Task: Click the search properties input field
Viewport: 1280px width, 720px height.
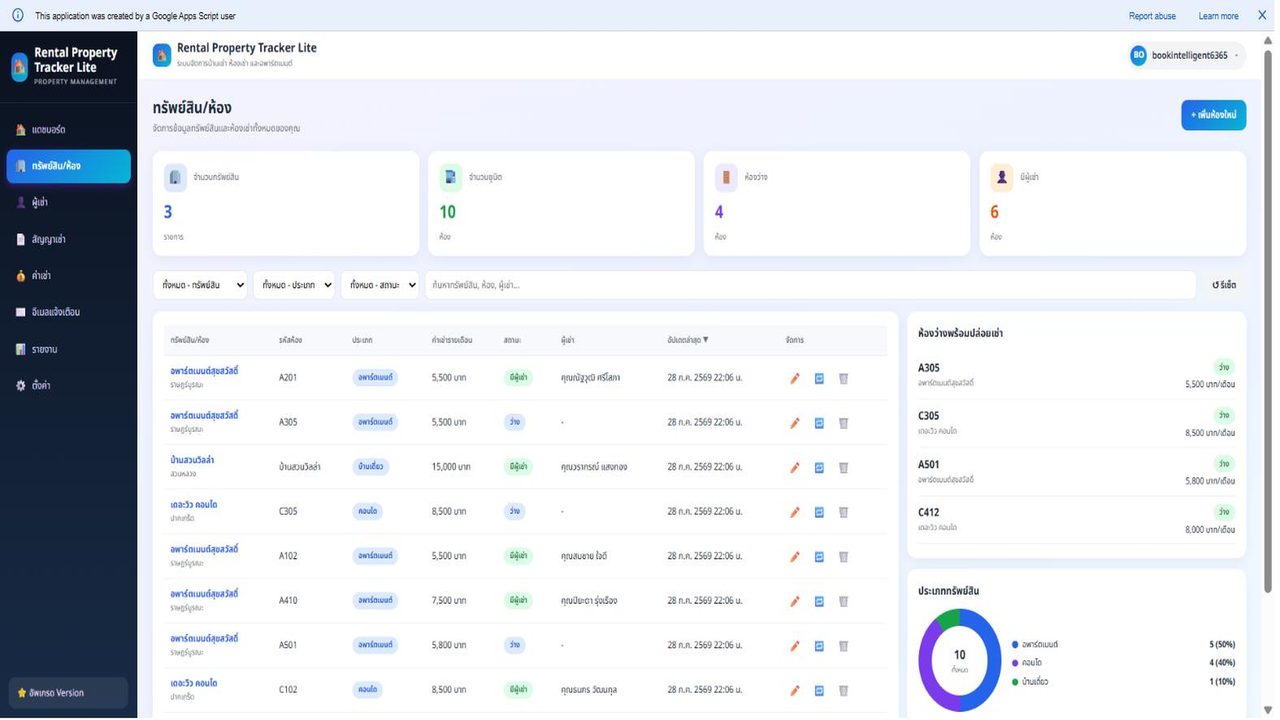Action: pyautogui.click(x=810, y=285)
